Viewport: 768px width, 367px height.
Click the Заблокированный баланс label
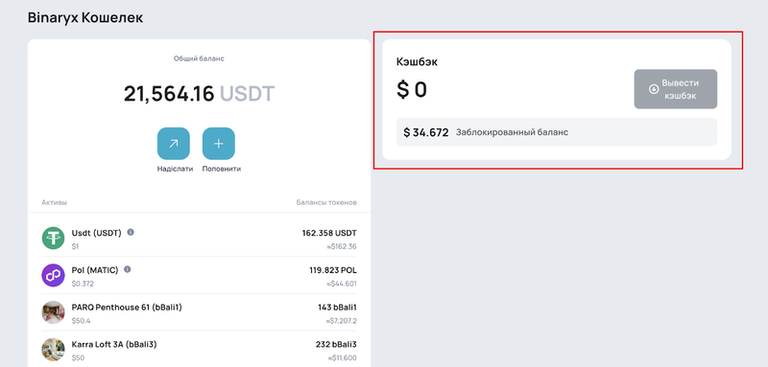tap(512, 132)
